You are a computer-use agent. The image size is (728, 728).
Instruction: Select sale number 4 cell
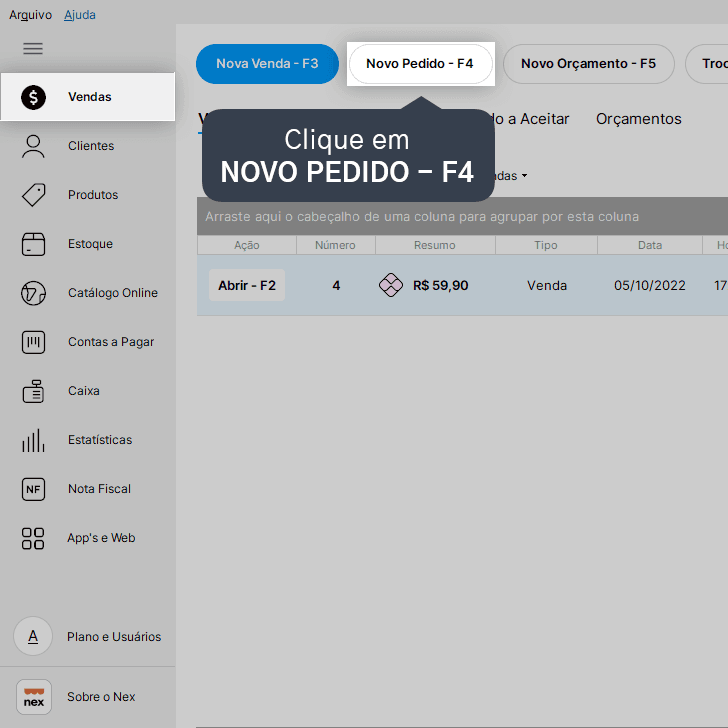point(336,285)
